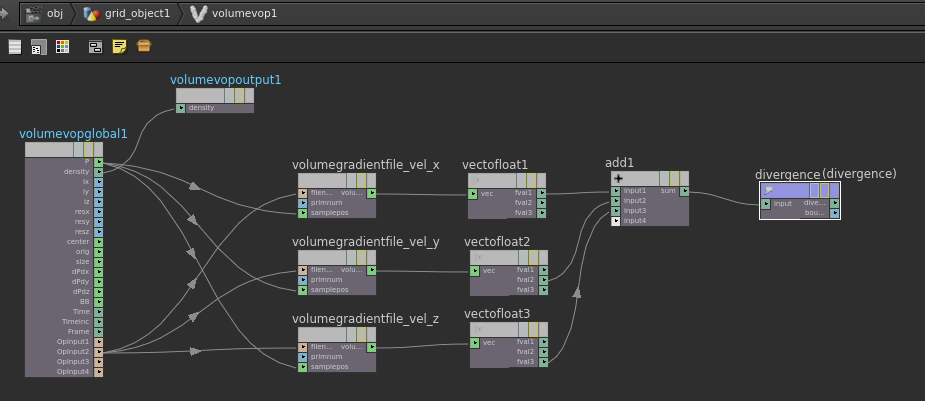Click the BB output port on volumevopglobal1
Screen dimensions: 925x401
(x=99, y=302)
